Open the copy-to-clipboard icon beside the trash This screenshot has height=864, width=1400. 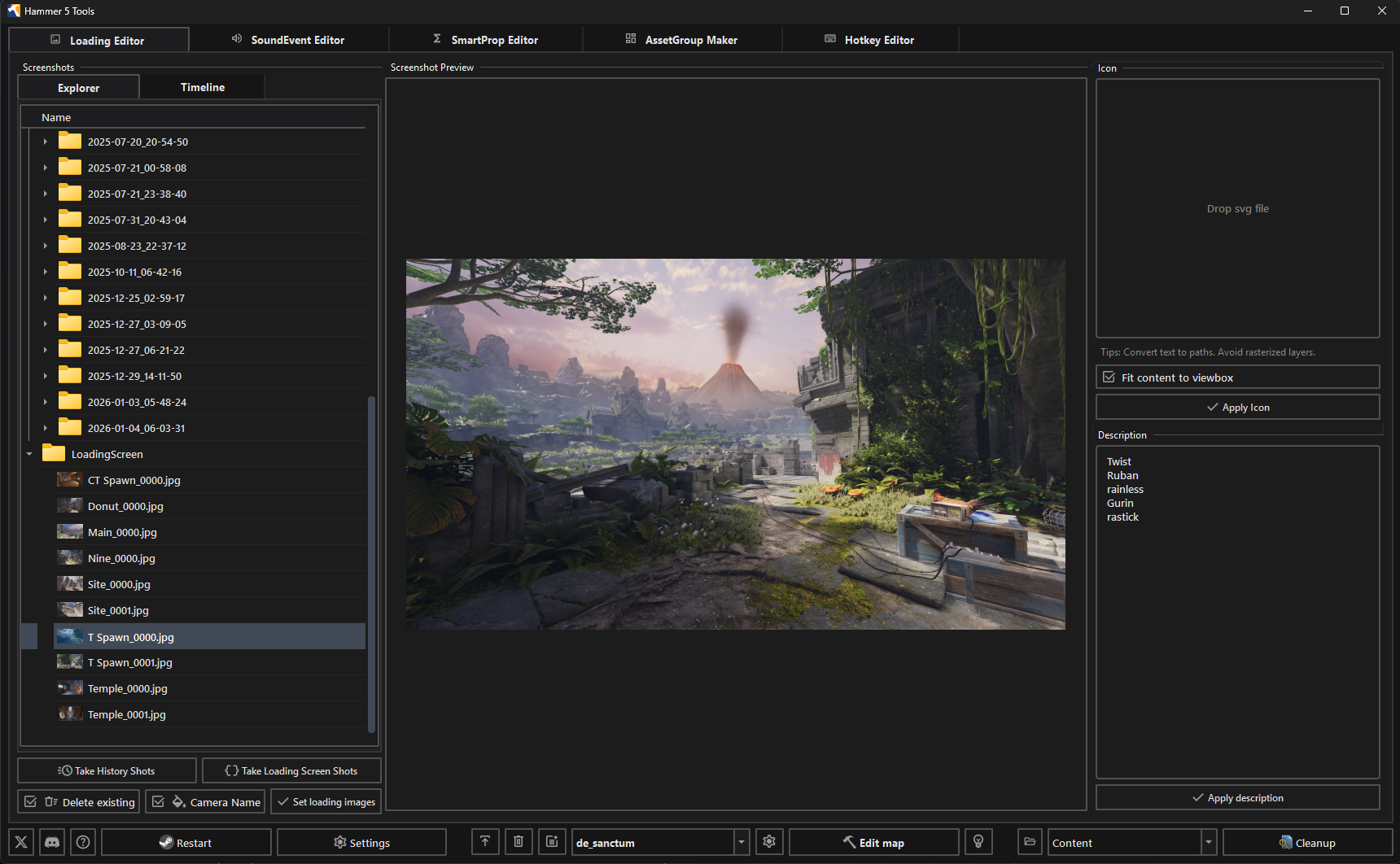pyautogui.click(x=552, y=842)
